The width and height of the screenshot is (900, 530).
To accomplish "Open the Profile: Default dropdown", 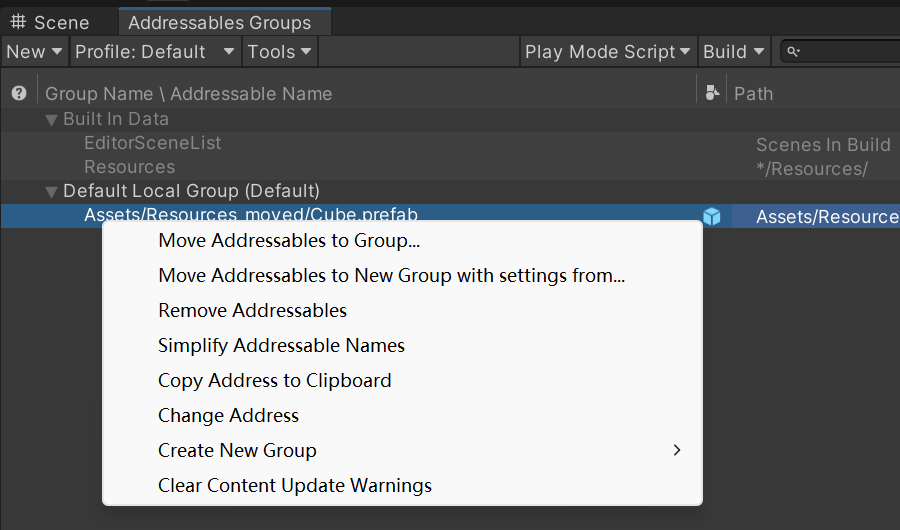I will click(155, 52).
